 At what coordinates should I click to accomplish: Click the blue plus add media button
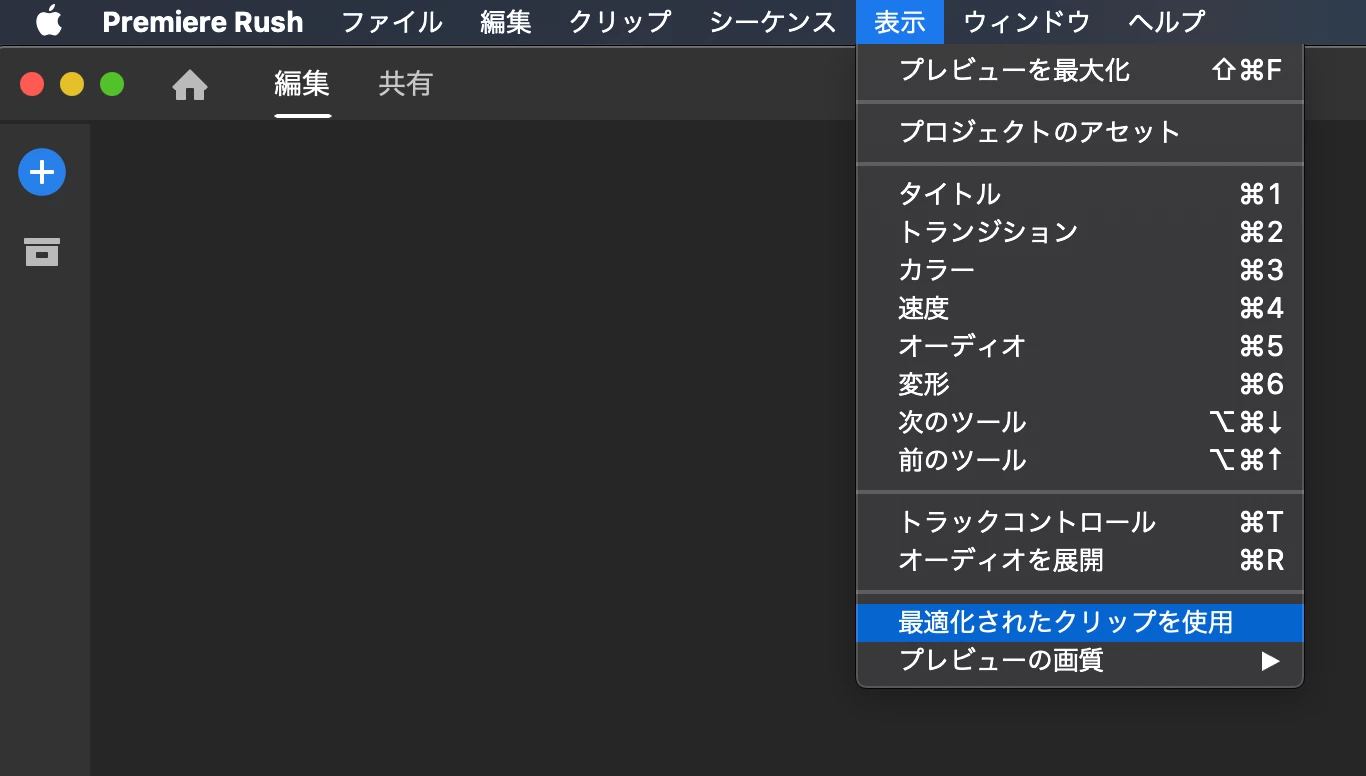coord(42,173)
